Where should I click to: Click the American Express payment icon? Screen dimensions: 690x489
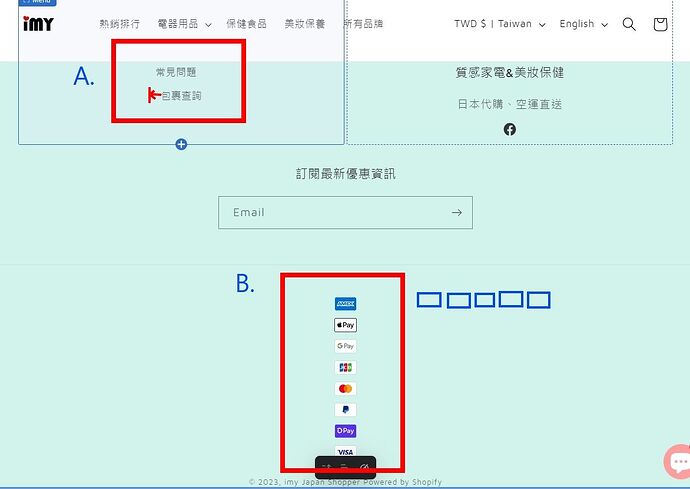345,304
